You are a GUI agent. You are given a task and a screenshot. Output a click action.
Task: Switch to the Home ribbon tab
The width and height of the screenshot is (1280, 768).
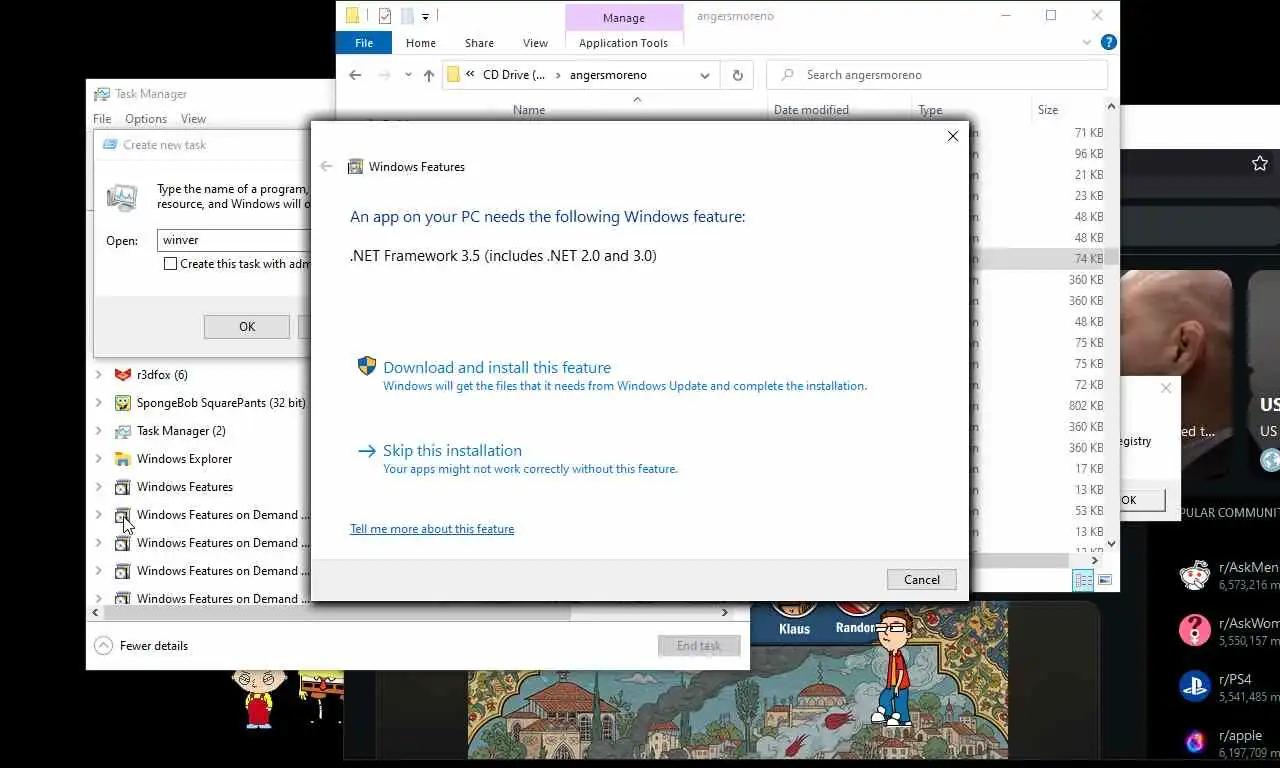(420, 43)
